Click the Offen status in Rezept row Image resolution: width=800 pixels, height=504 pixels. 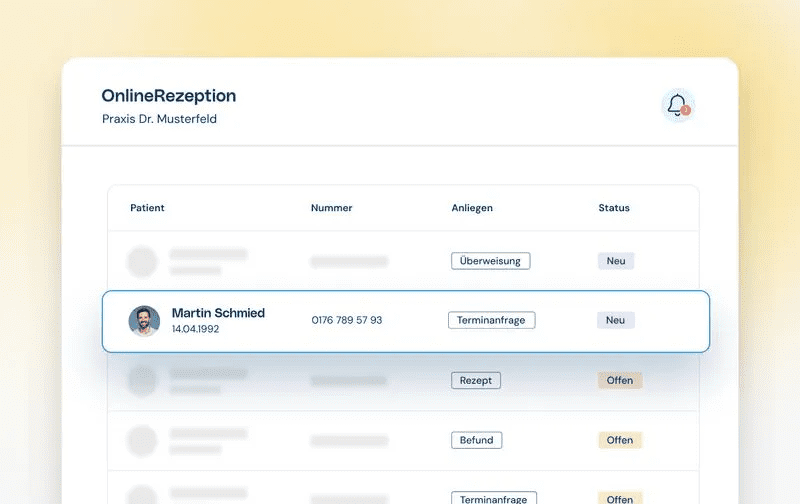coord(620,380)
